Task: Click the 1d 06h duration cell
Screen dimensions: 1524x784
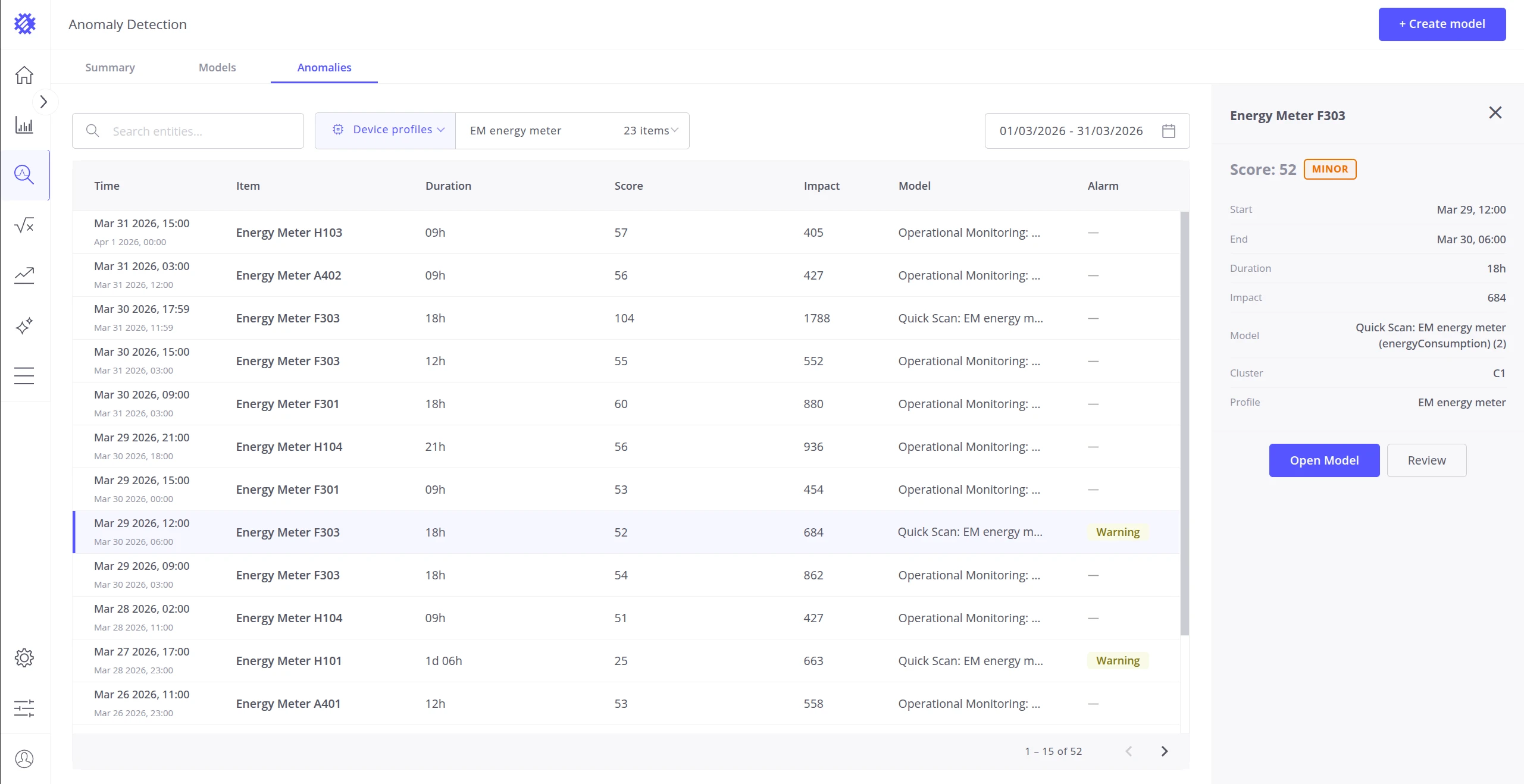Action: point(443,661)
